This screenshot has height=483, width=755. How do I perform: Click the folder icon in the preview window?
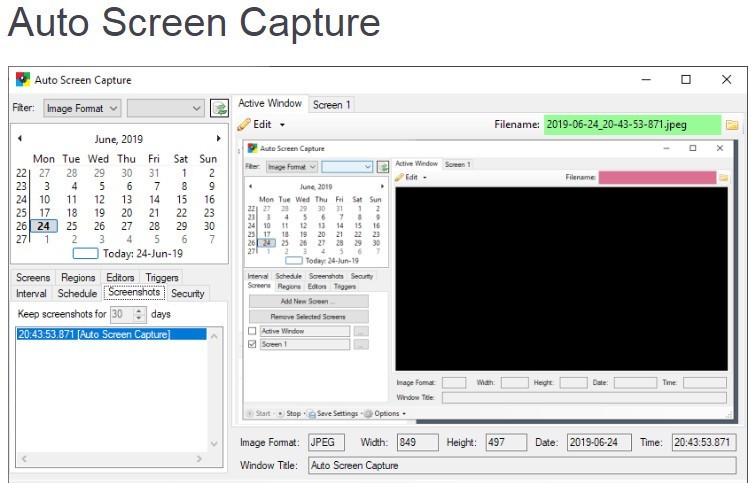point(723,177)
